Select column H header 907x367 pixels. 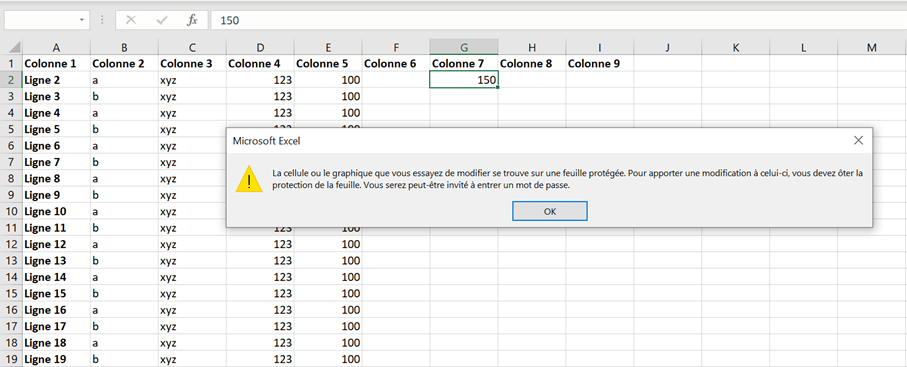click(532, 47)
